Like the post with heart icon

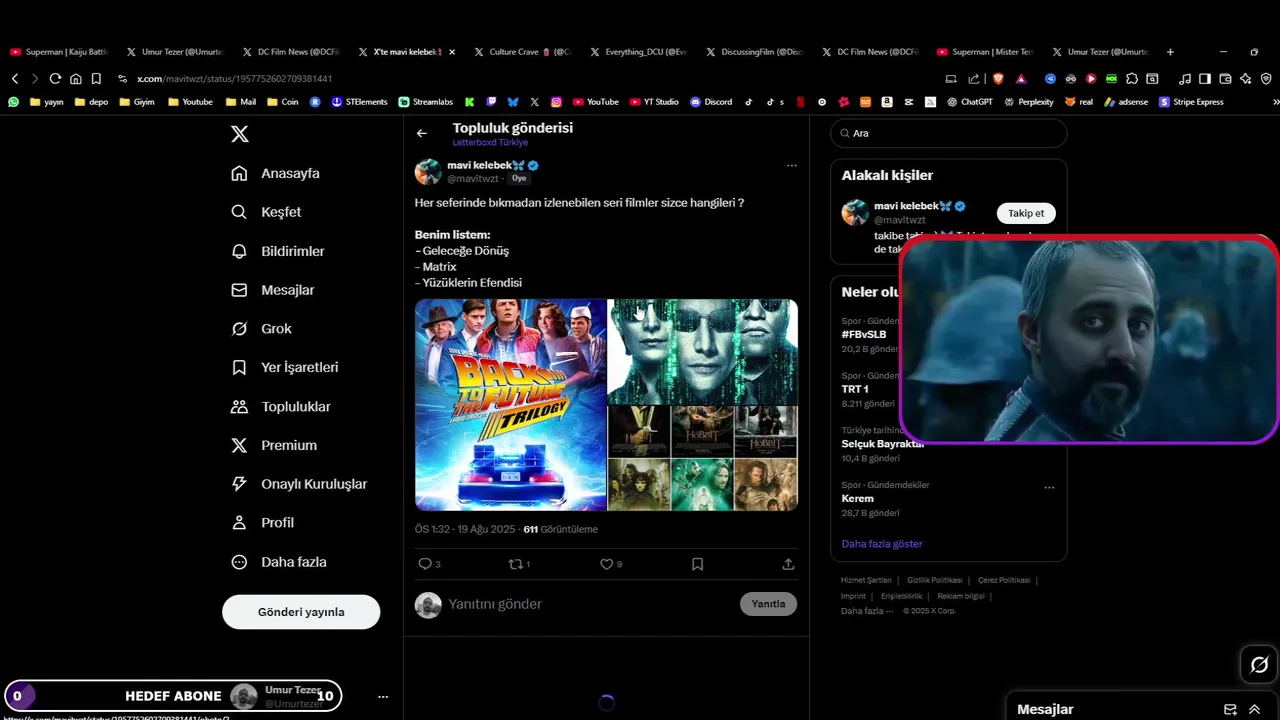pos(606,564)
